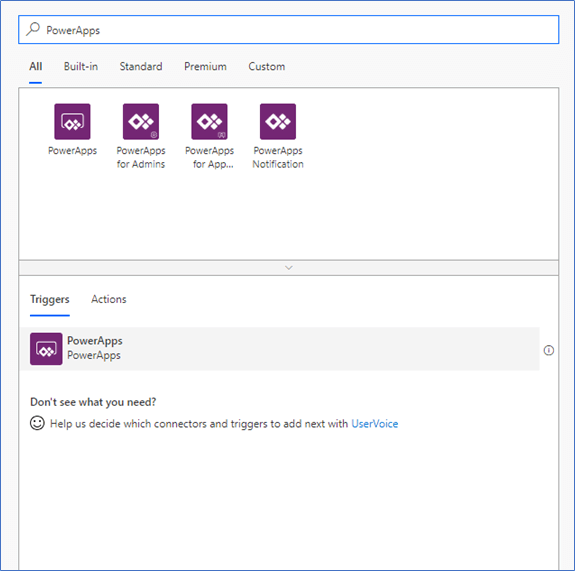Select the PowerApps trigger title text

(x=95, y=341)
